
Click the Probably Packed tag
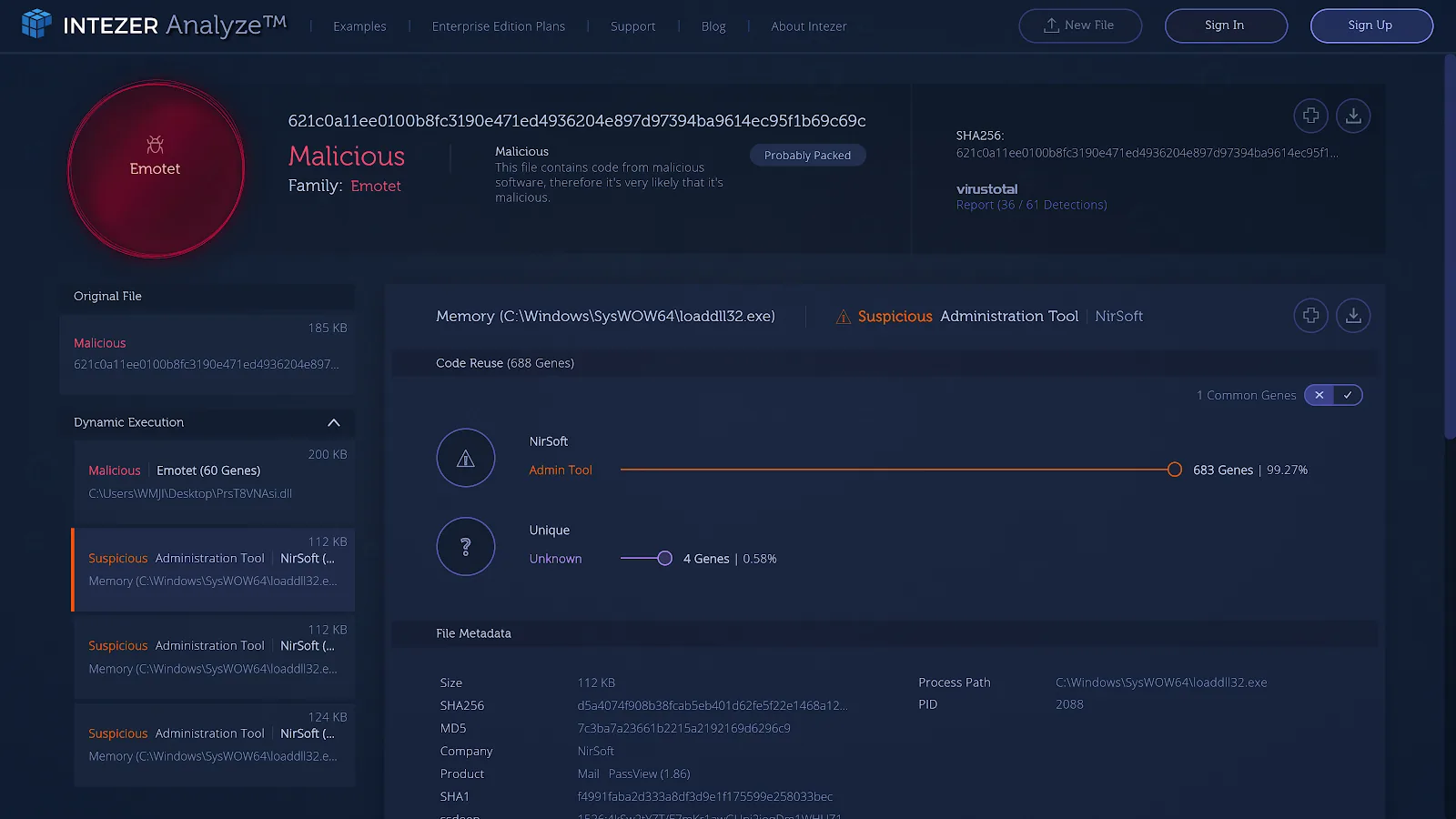(x=808, y=156)
